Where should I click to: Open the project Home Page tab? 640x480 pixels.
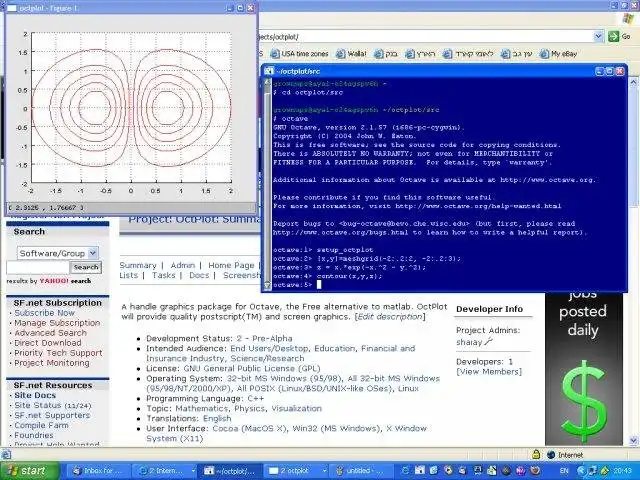tap(231, 265)
